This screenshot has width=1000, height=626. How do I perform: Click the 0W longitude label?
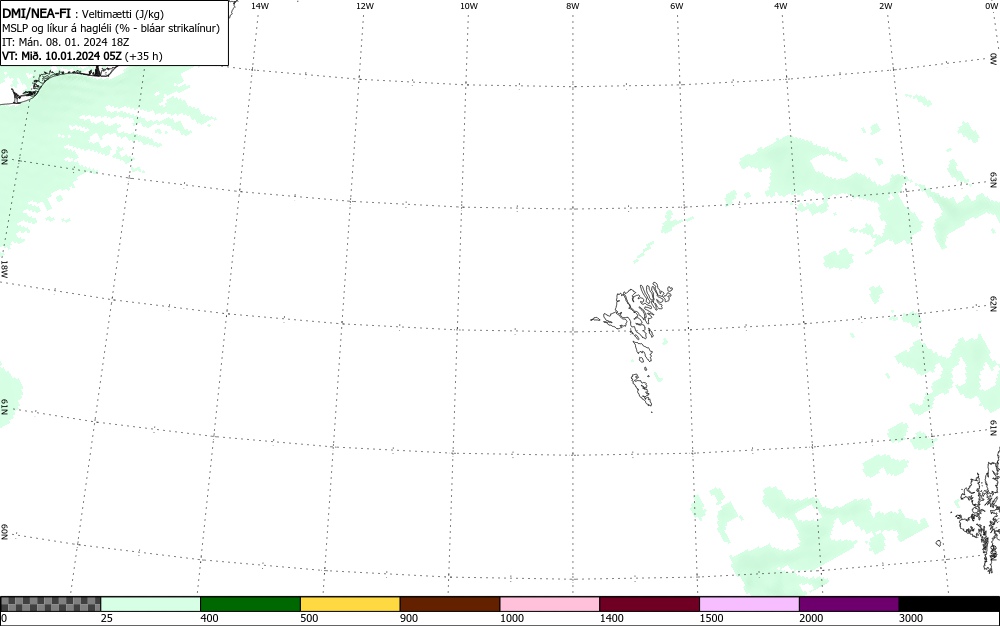coord(990,6)
